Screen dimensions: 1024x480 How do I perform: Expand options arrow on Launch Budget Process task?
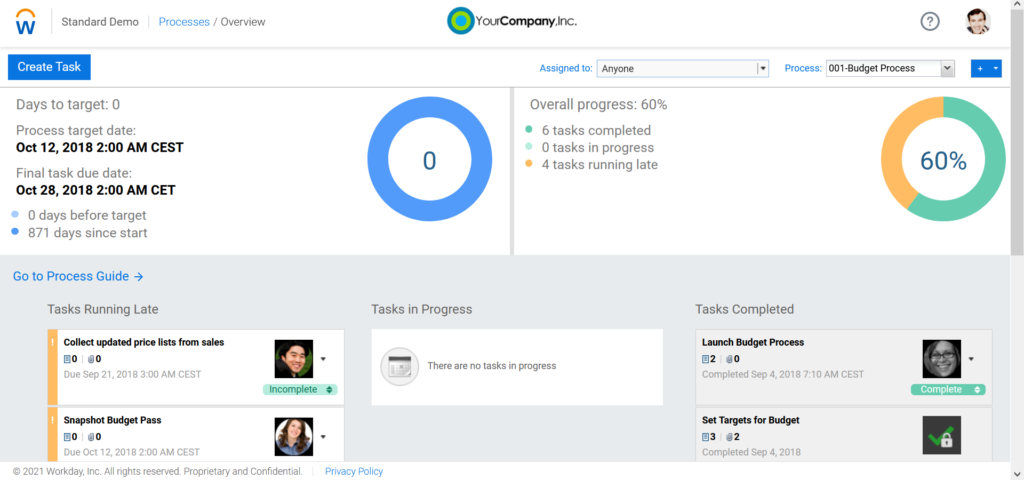click(970, 359)
